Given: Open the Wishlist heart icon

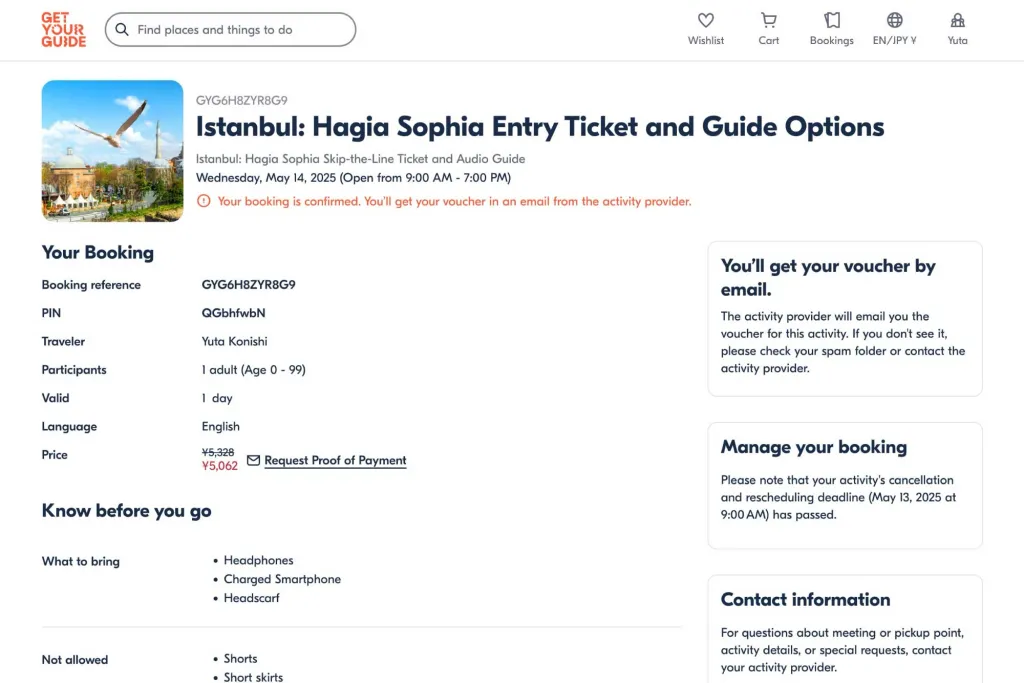Looking at the screenshot, I should 705,20.
